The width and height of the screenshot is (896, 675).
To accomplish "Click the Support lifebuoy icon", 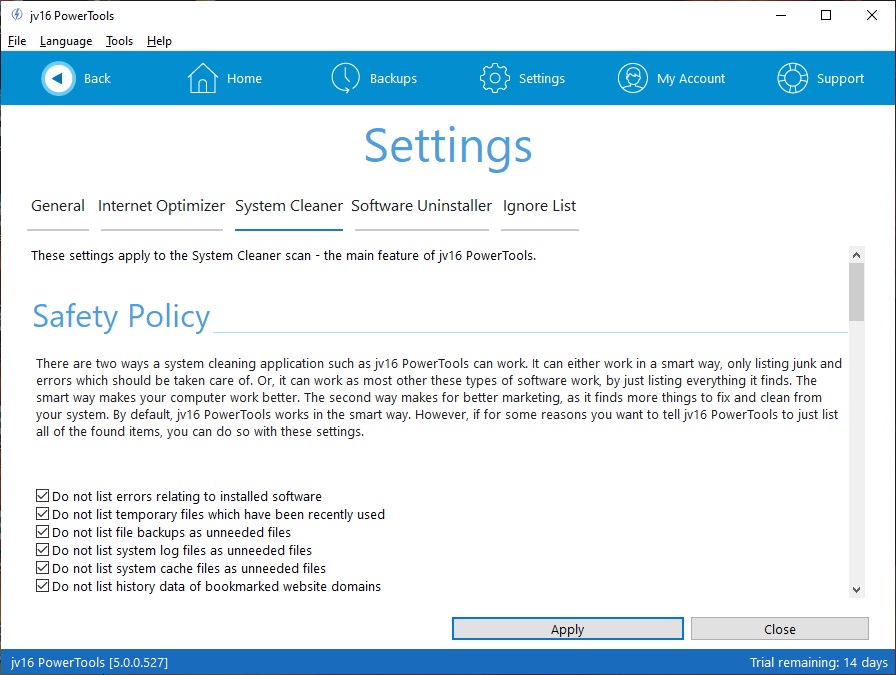I will point(792,78).
